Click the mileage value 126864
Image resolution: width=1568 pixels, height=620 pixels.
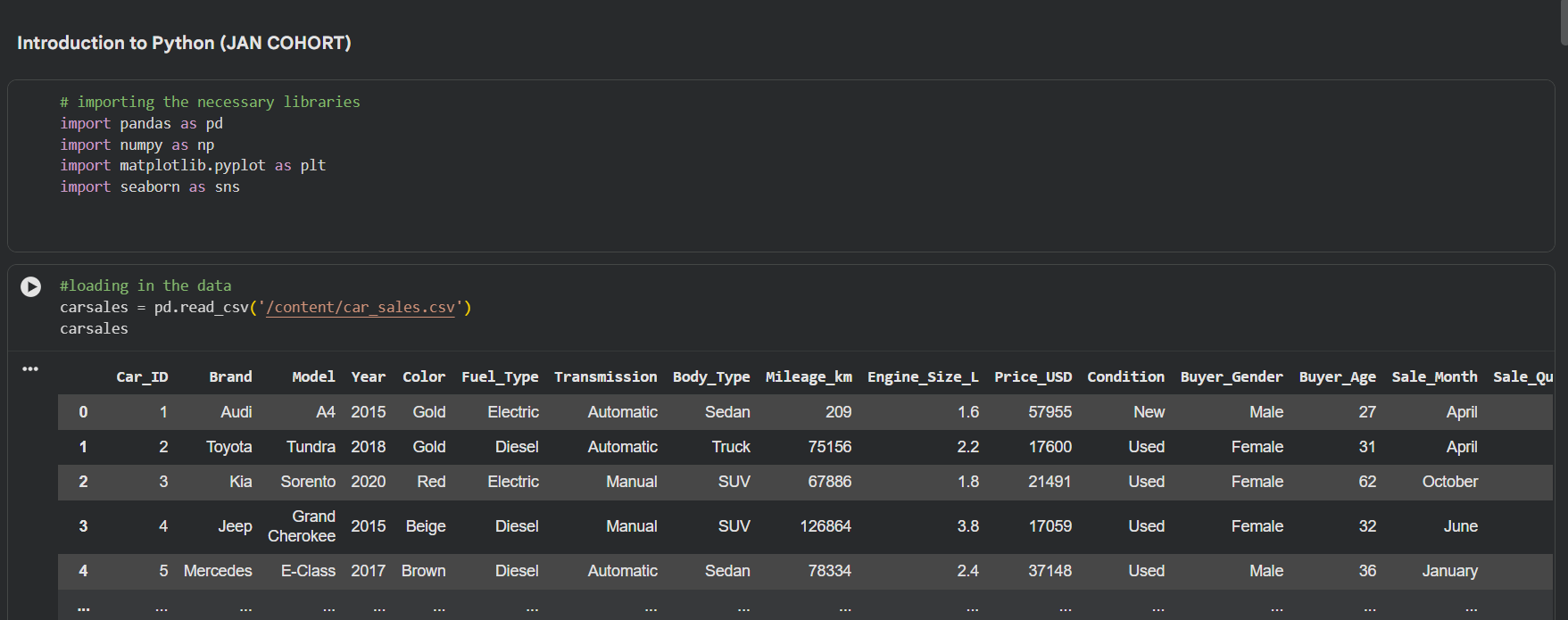coord(825,526)
